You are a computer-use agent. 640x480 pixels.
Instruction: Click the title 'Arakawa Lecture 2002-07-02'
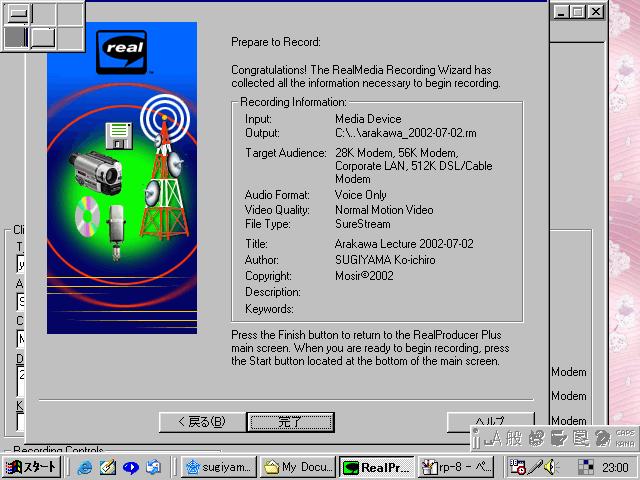(404, 244)
